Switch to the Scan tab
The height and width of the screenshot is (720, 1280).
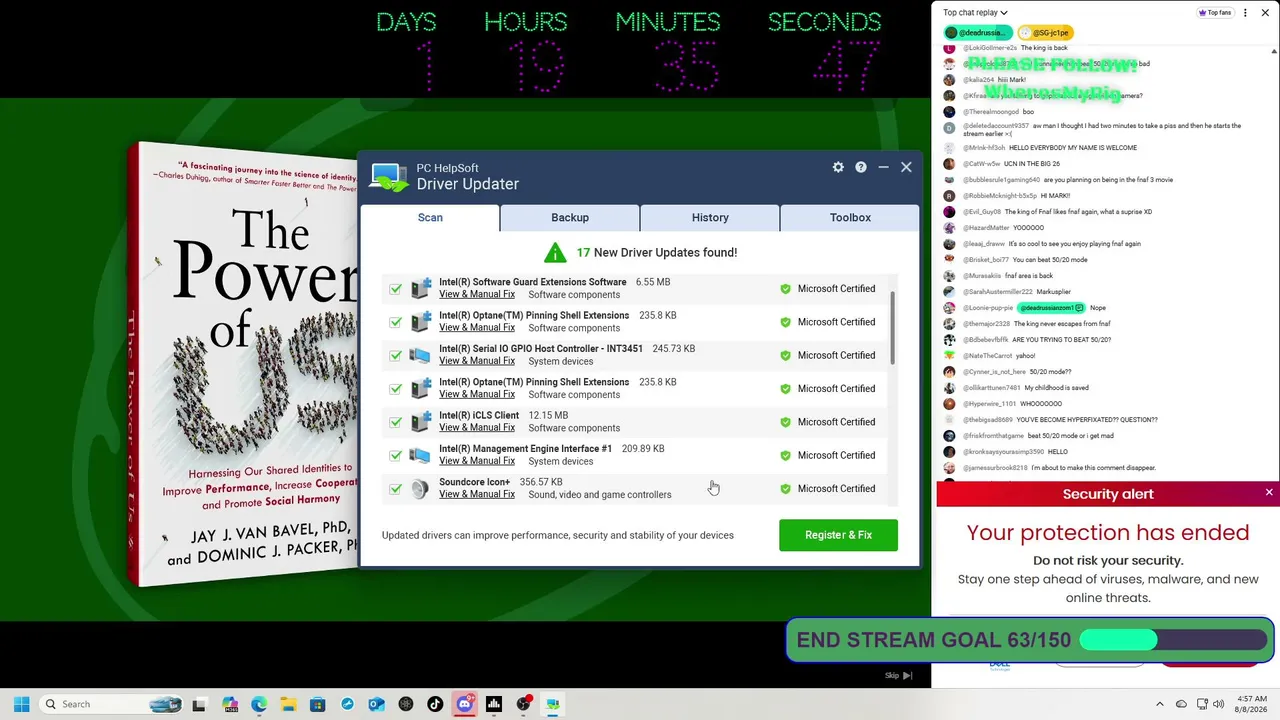coord(430,217)
